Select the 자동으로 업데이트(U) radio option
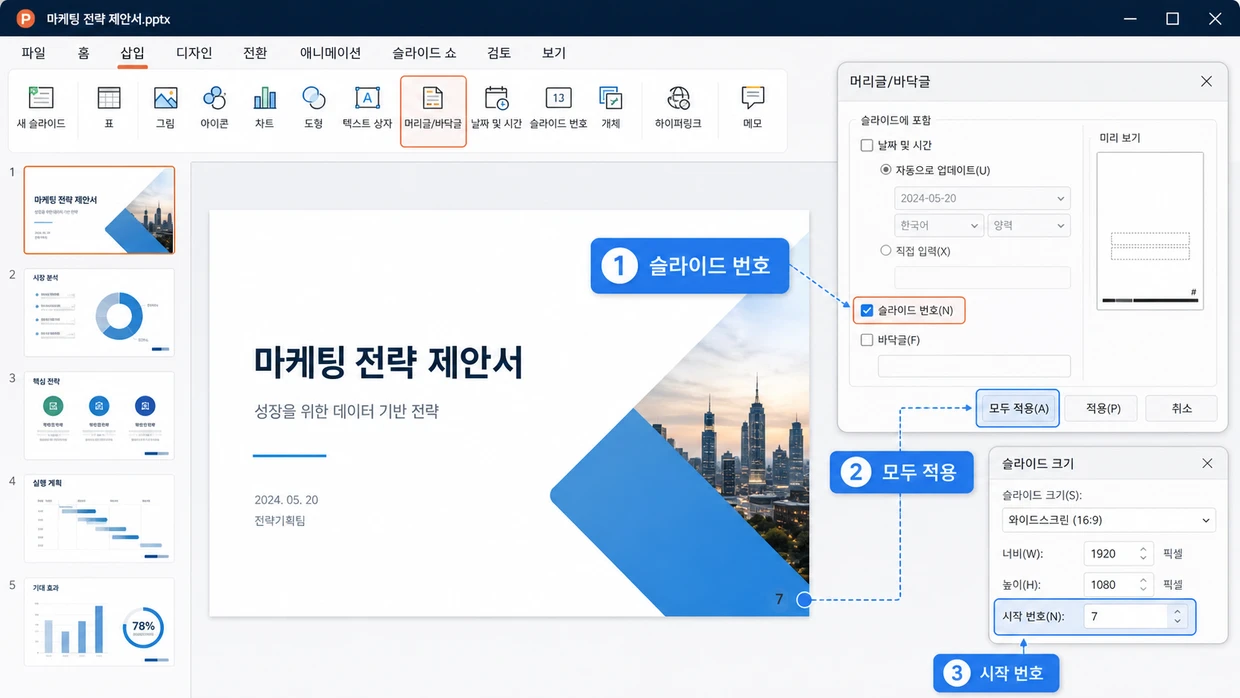This screenshot has width=1240, height=698. (x=886, y=170)
